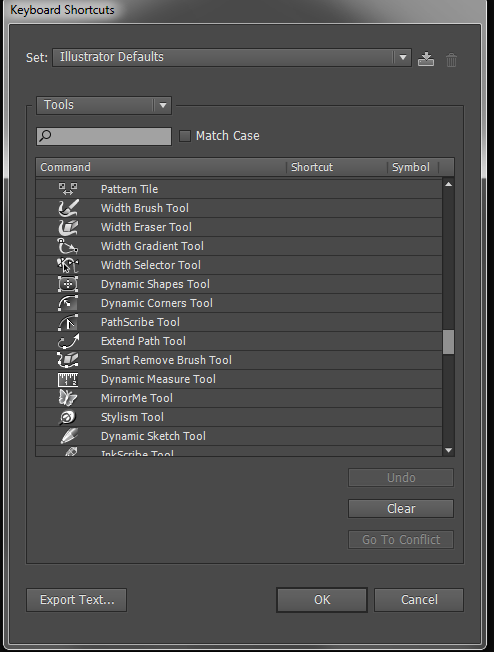The height and width of the screenshot is (652, 494).
Task: Select the PathScribe Tool row text
Action: [x=140, y=322]
